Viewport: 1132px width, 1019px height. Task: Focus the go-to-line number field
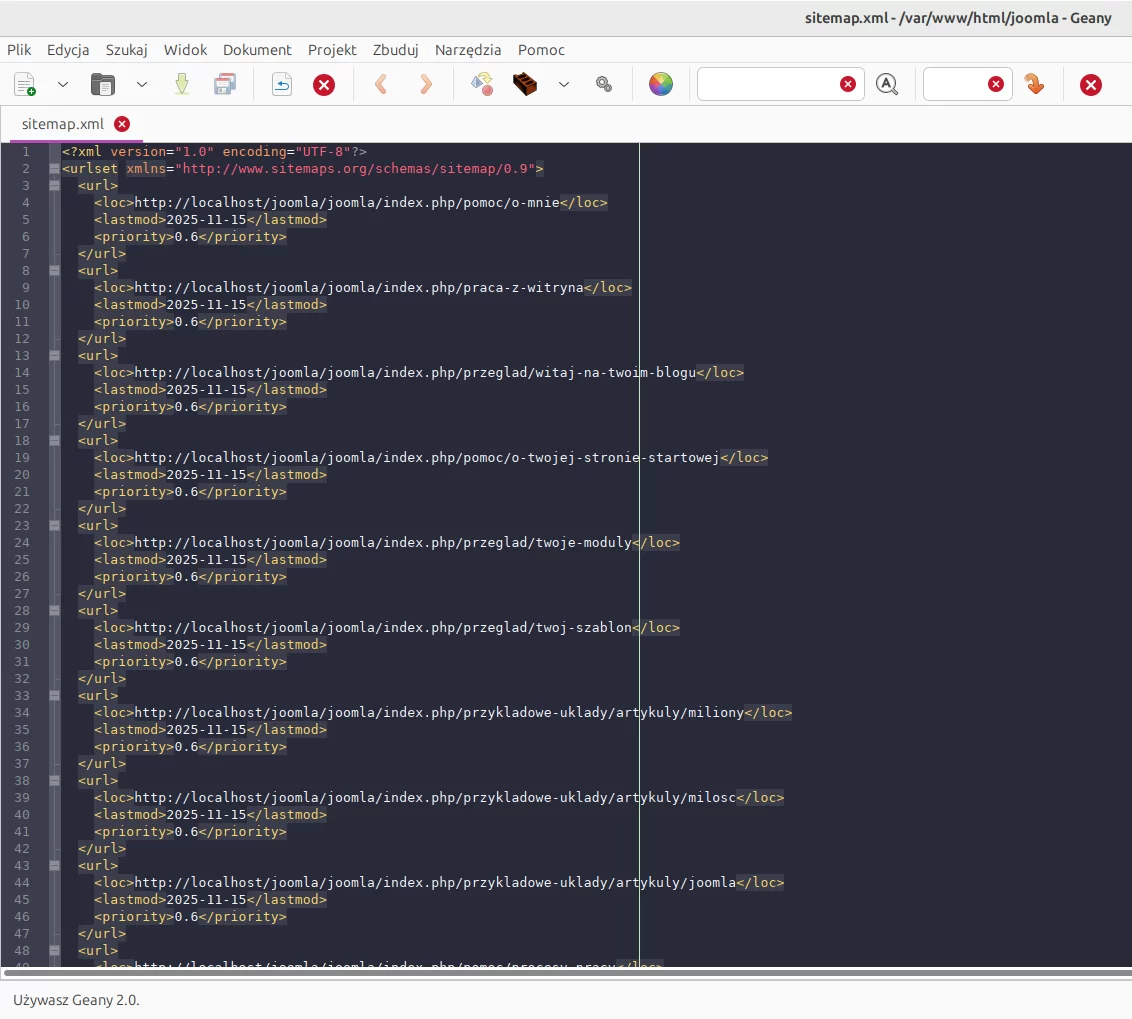tap(954, 84)
